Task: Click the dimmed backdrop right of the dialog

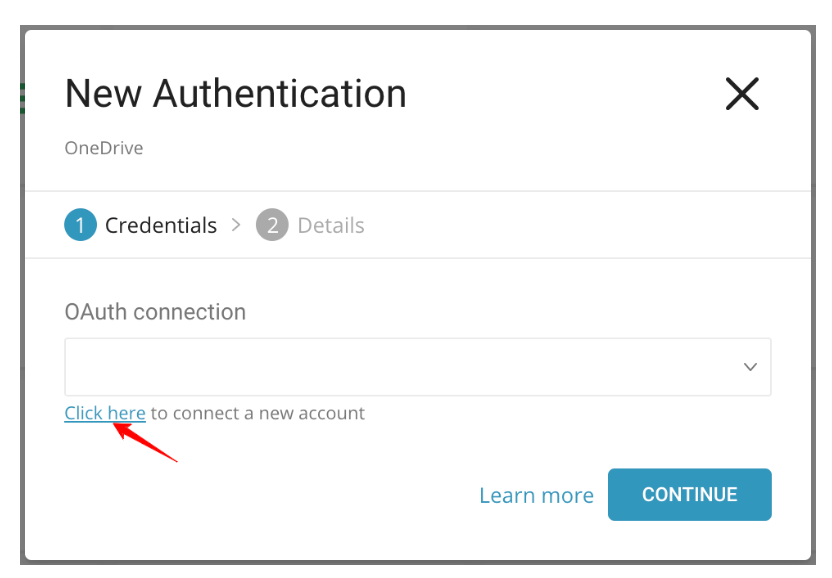Action: [822, 300]
